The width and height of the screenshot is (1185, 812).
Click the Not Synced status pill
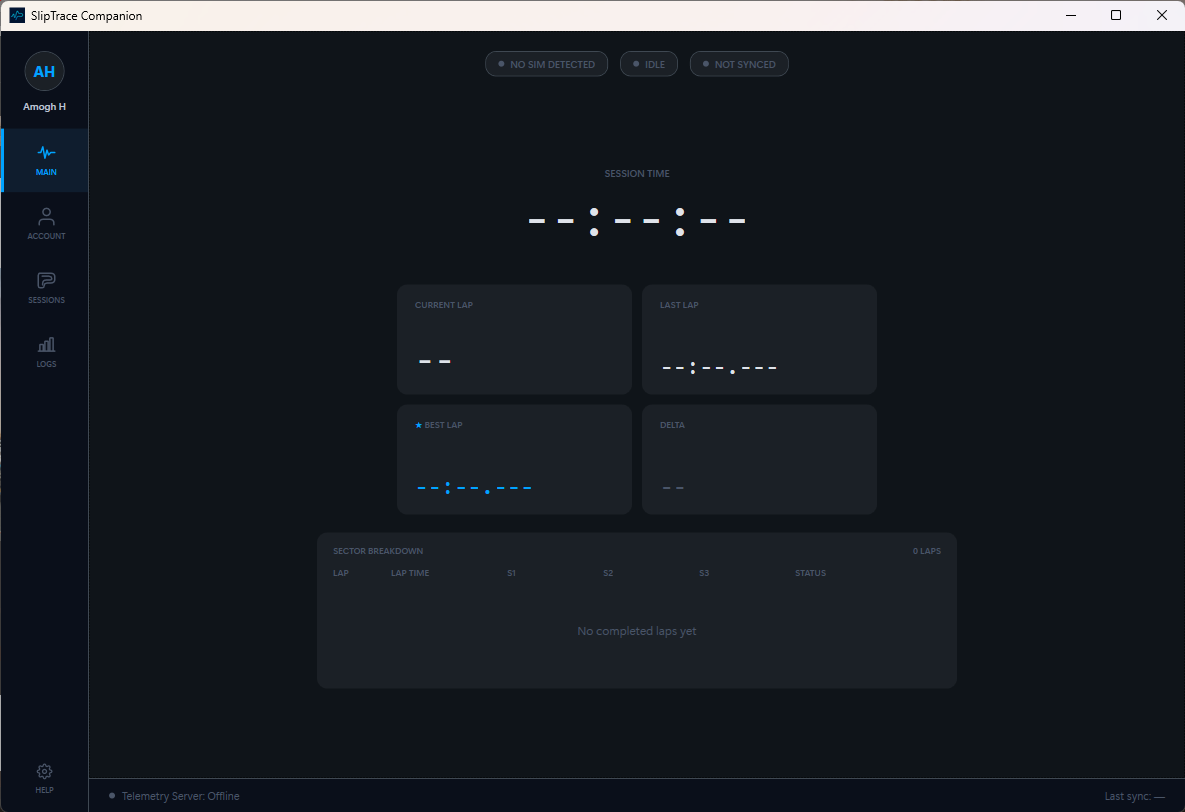739,64
